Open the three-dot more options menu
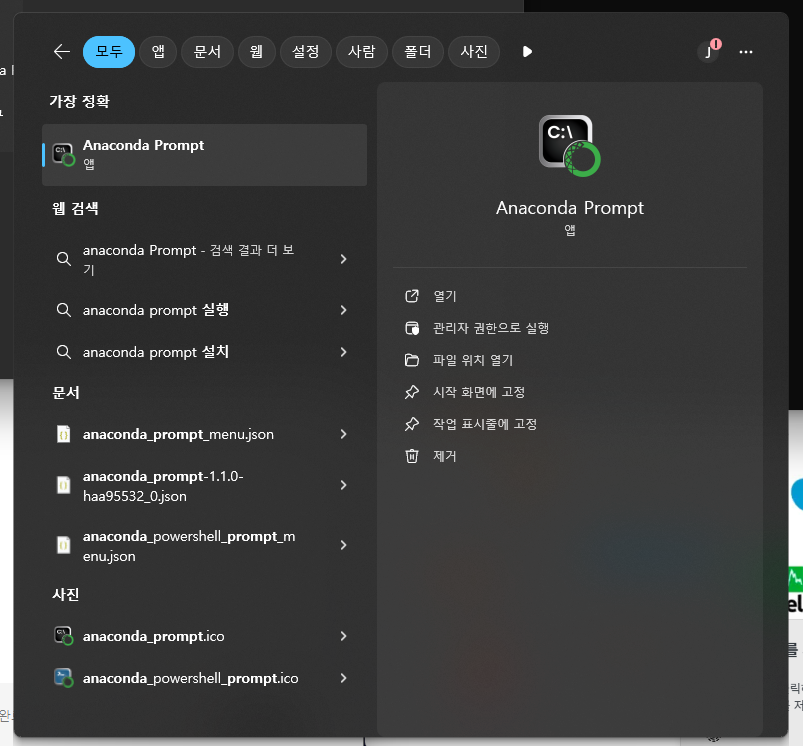The width and height of the screenshot is (803, 746). 746,52
